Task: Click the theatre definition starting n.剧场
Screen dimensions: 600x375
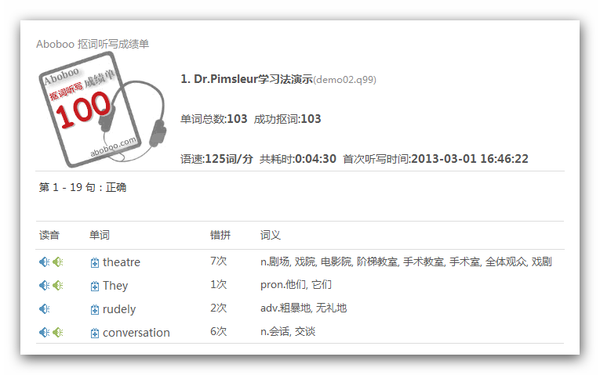Action: tap(406, 262)
